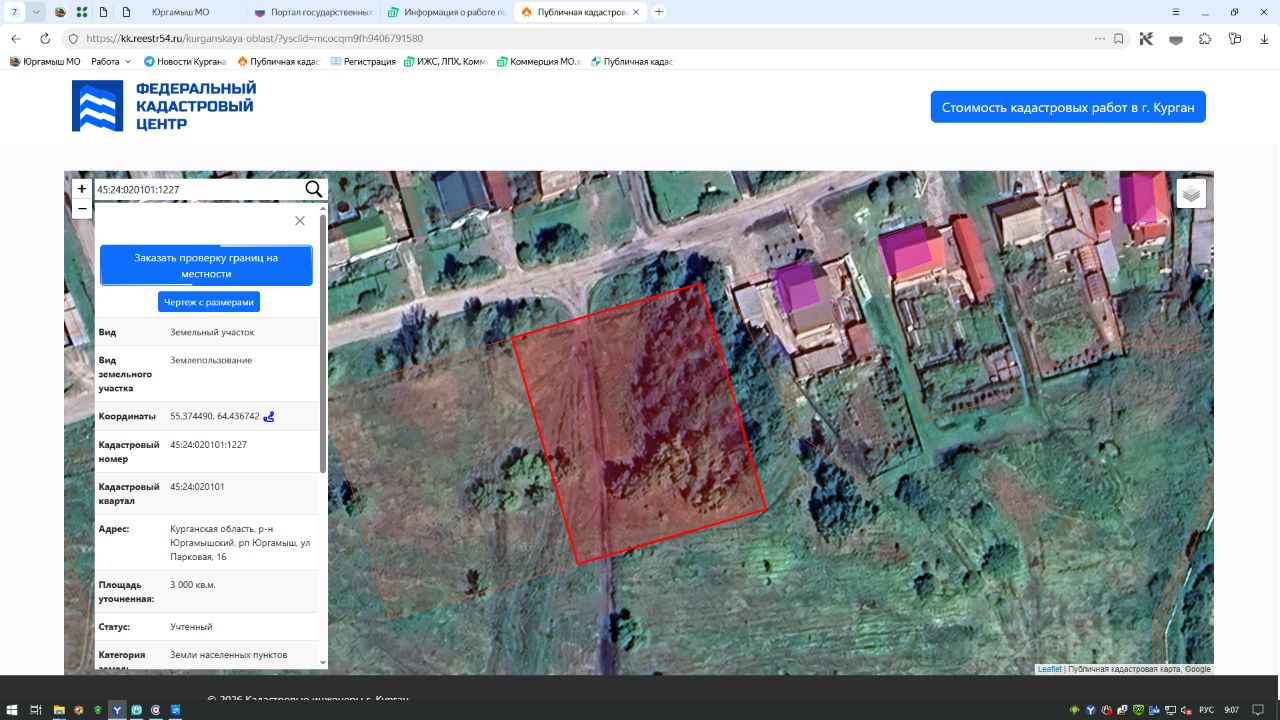Switch to the Портал государственных tab
Image resolution: width=1280 pixels, height=720 pixels.
314,12
